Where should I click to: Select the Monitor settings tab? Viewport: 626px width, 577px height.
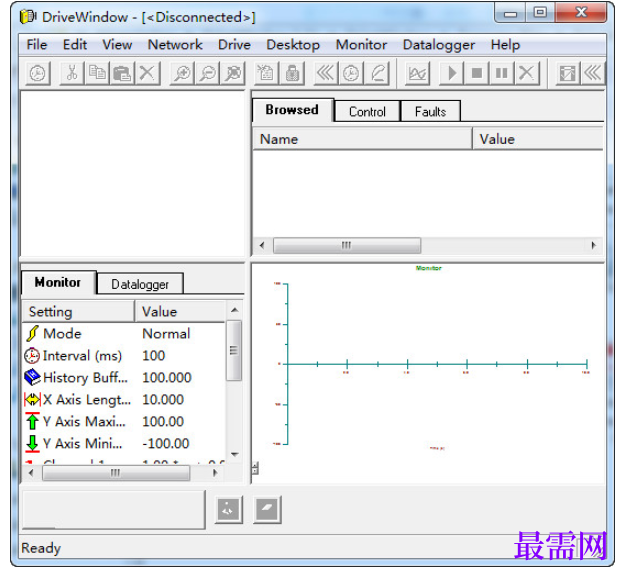(x=58, y=282)
